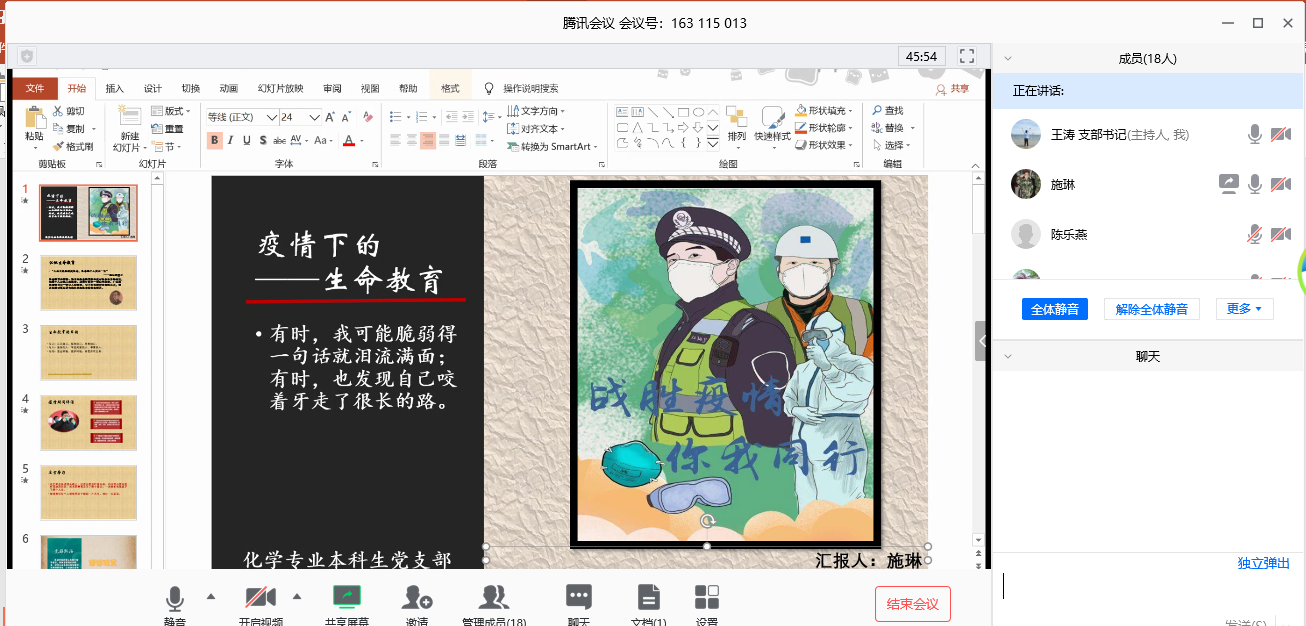Click Find (查找) in editing group
This screenshot has height=626, width=1306.
coord(887,111)
